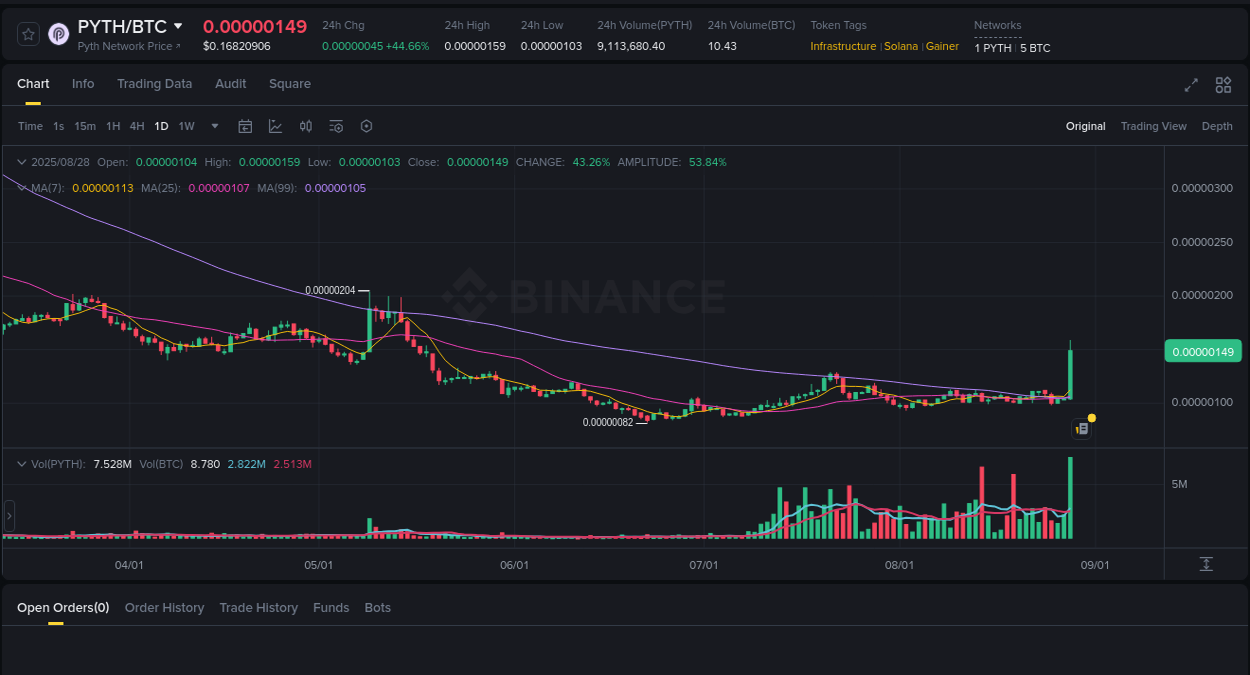This screenshot has width=1250, height=675.
Task: Open the extra time intervals dropdown arrow
Action: [x=214, y=126]
